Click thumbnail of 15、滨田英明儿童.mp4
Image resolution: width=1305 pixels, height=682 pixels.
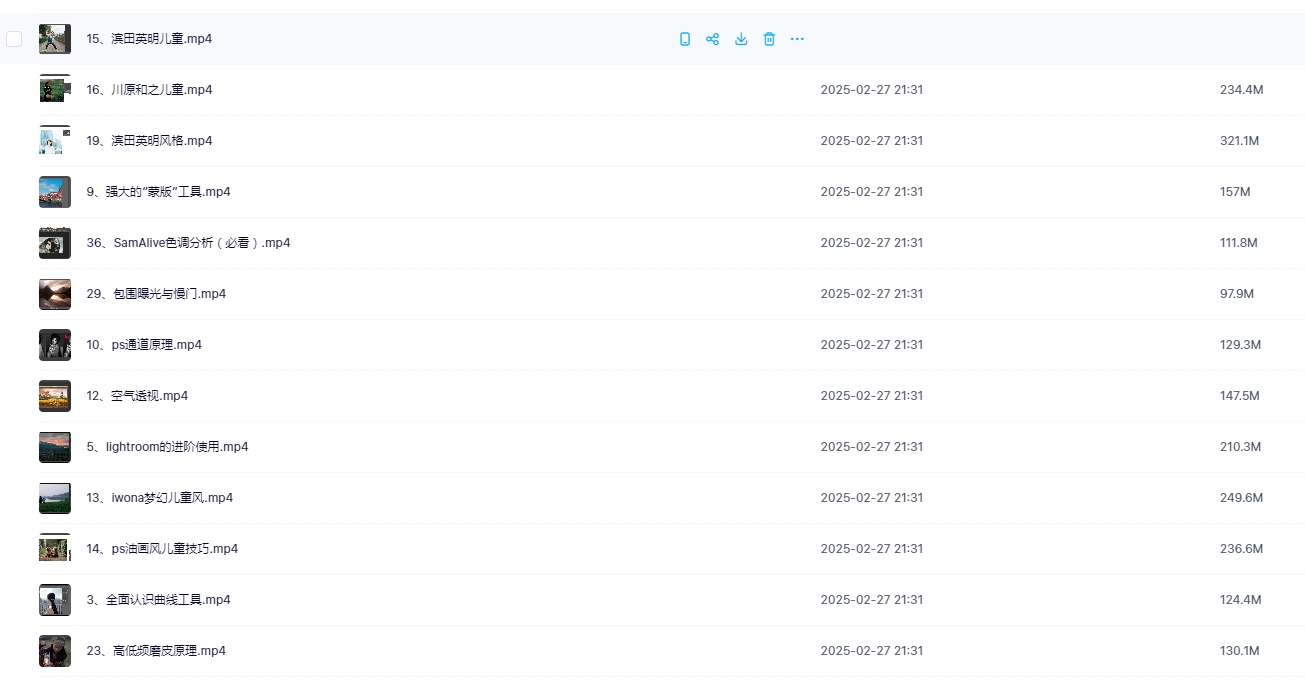(54, 39)
